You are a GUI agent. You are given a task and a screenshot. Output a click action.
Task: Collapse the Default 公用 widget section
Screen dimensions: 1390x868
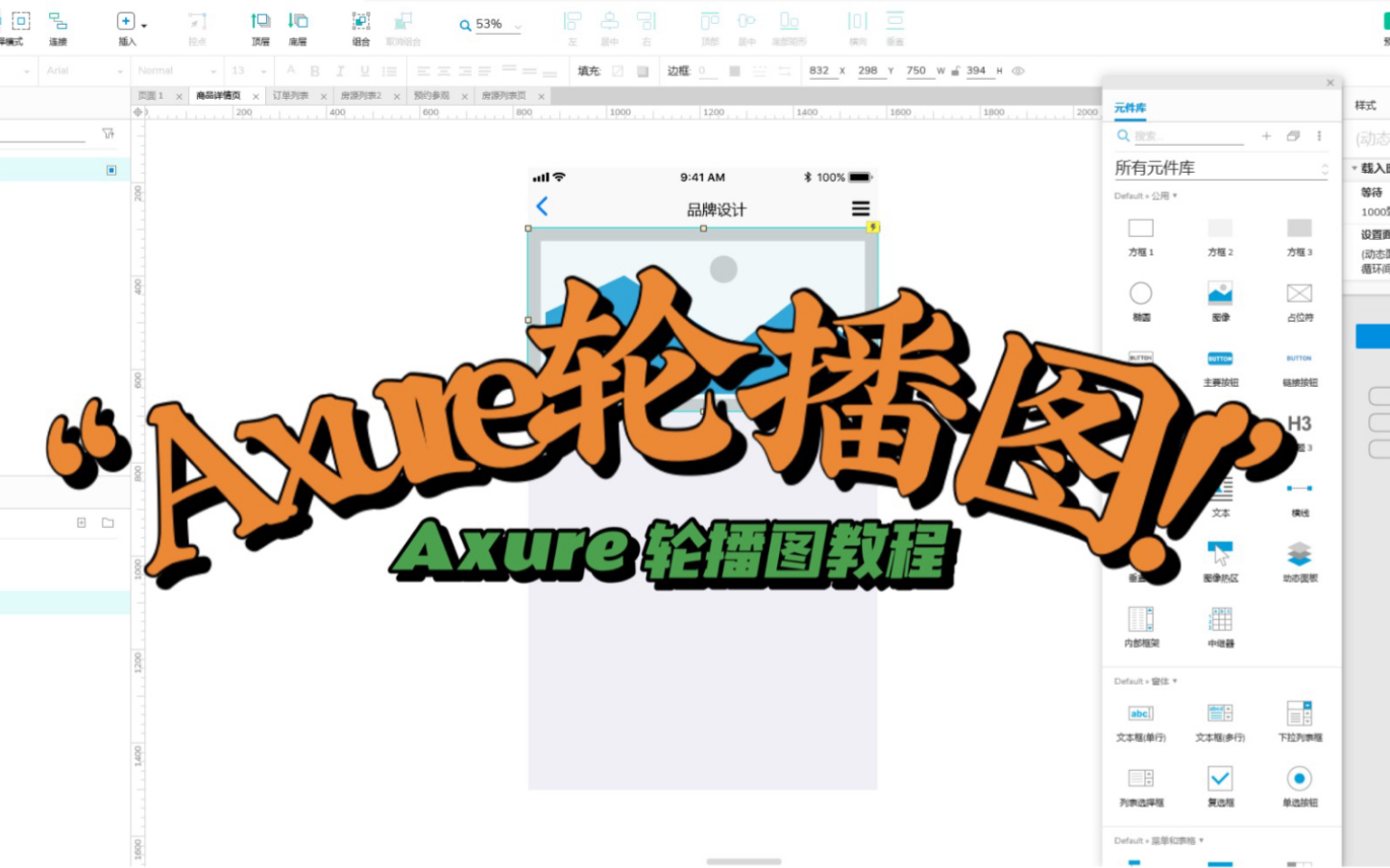[1146, 196]
